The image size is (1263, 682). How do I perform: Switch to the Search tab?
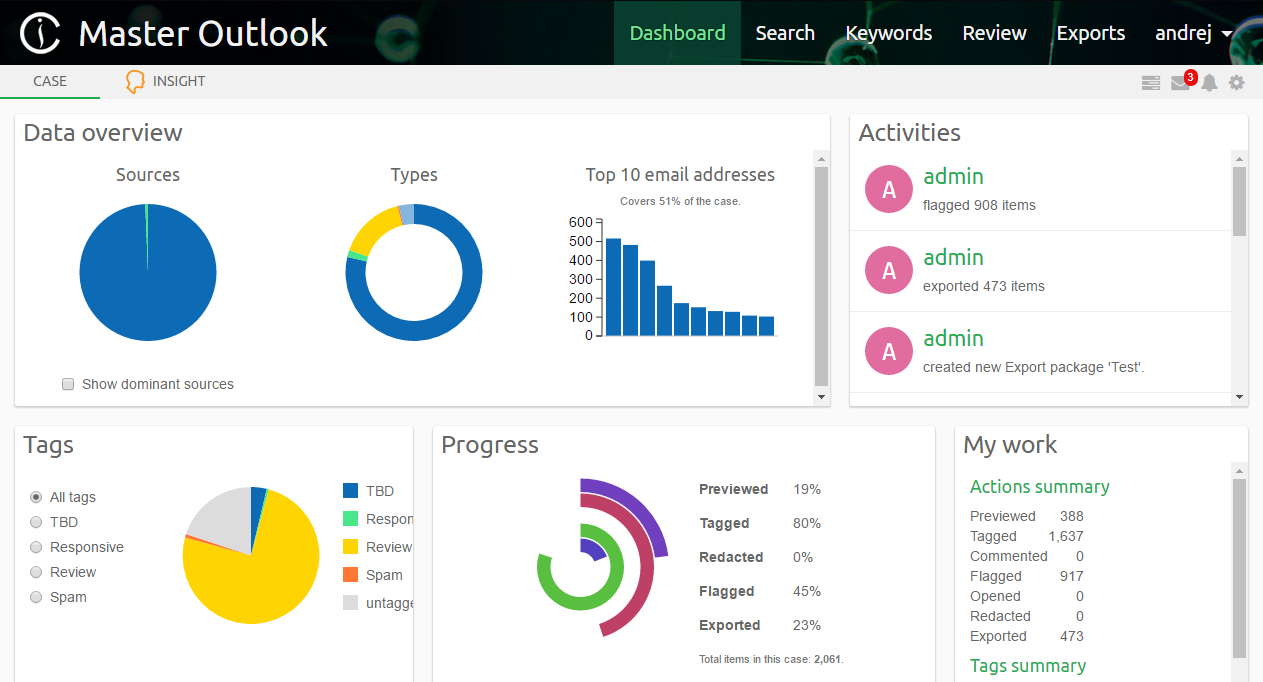point(785,33)
